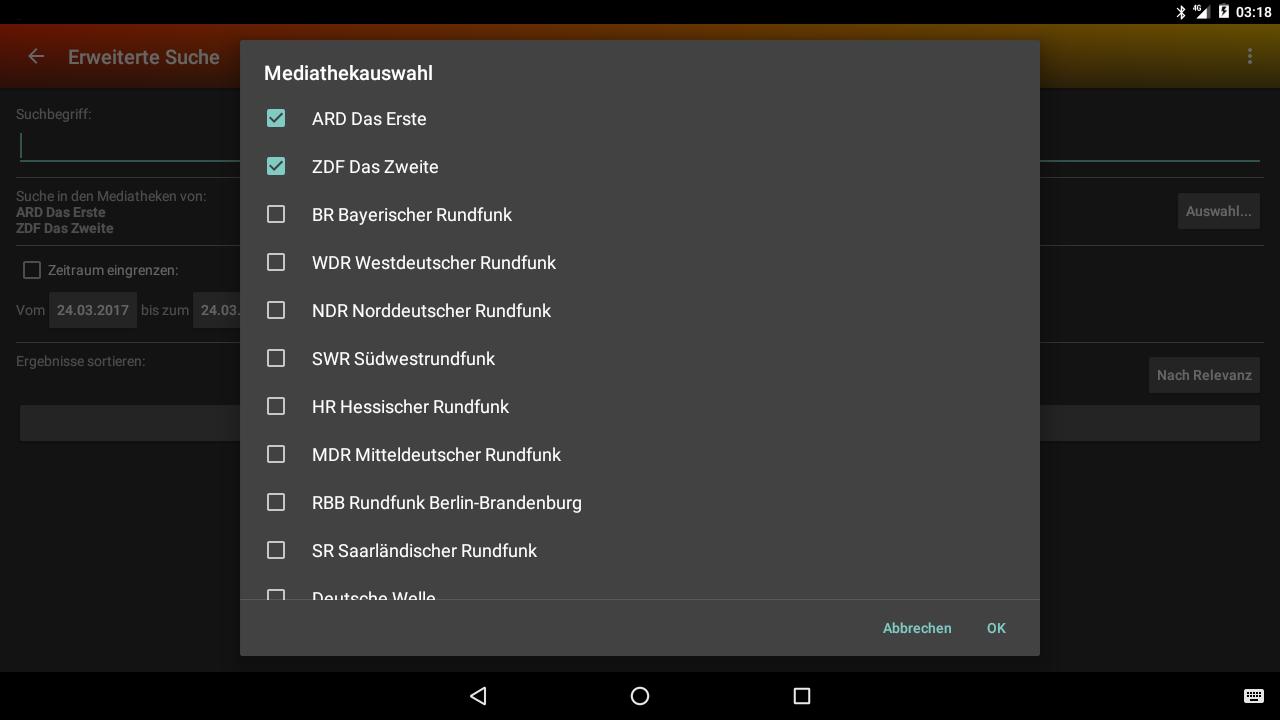The height and width of the screenshot is (720, 1280).
Task: Tap the back arrow in Erweiterte Suche header
Action: [36, 57]
